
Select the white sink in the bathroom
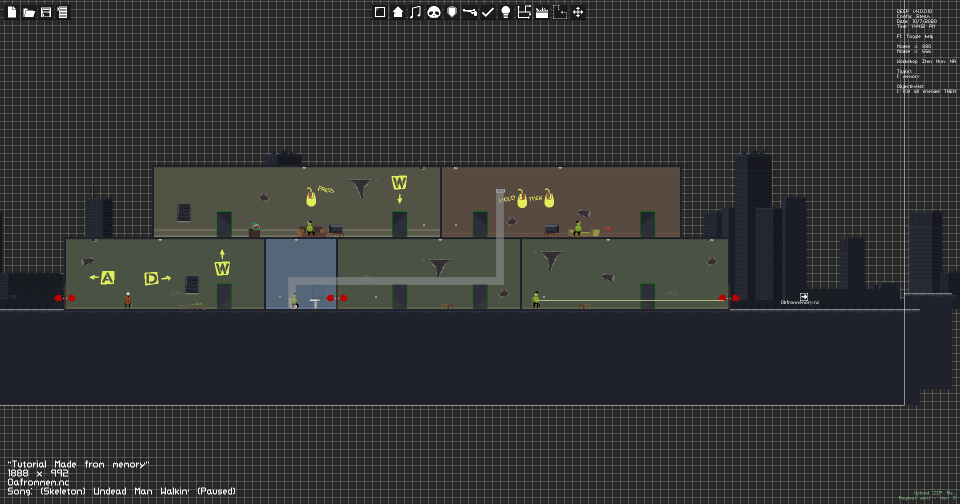(x=315, y=303)
